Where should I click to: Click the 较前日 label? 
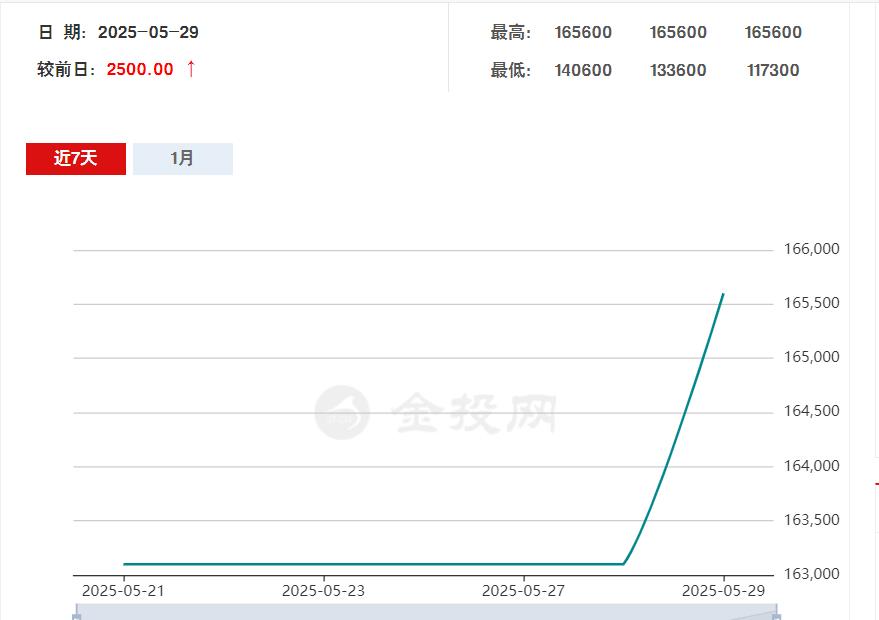click(x=66, y=69)
